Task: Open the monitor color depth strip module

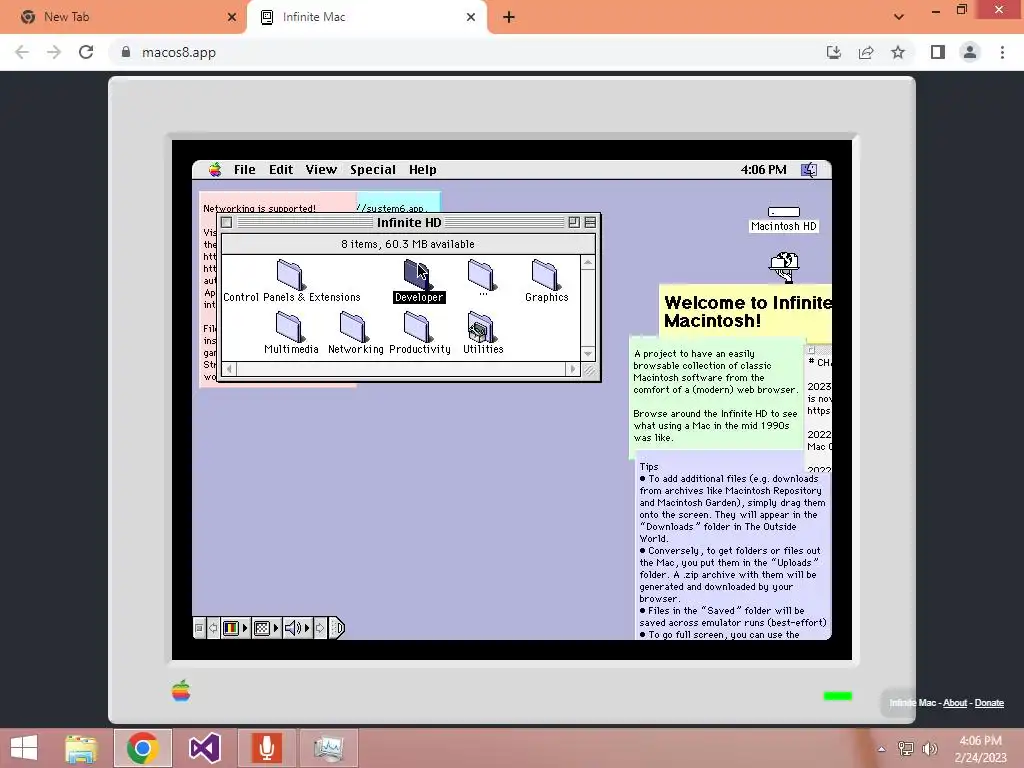Action: click(x=235, y=628)
